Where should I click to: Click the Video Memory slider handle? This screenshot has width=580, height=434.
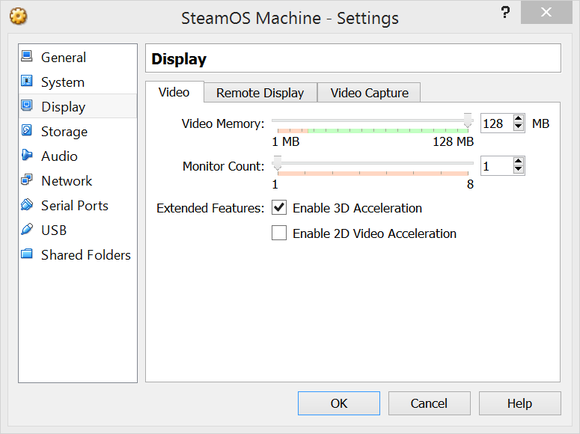468,121
